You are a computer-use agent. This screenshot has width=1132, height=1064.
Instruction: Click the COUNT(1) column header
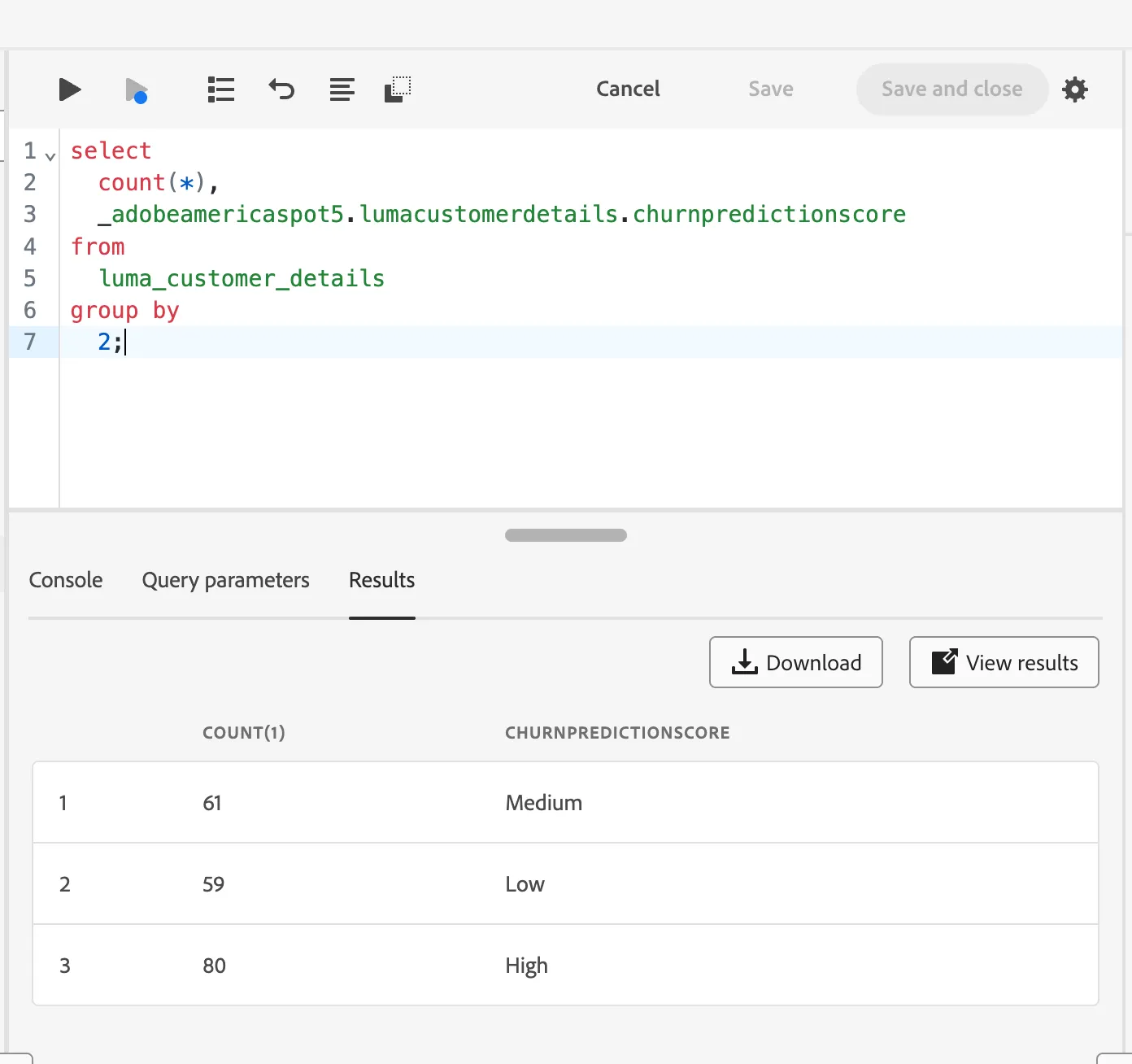tap(244, 733)
